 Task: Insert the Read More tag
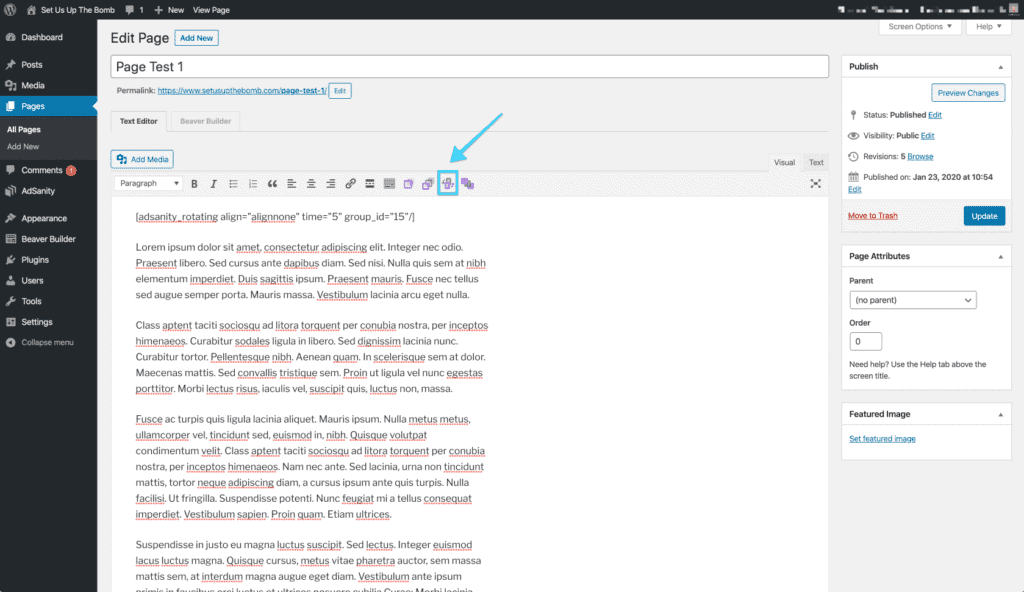369,183
